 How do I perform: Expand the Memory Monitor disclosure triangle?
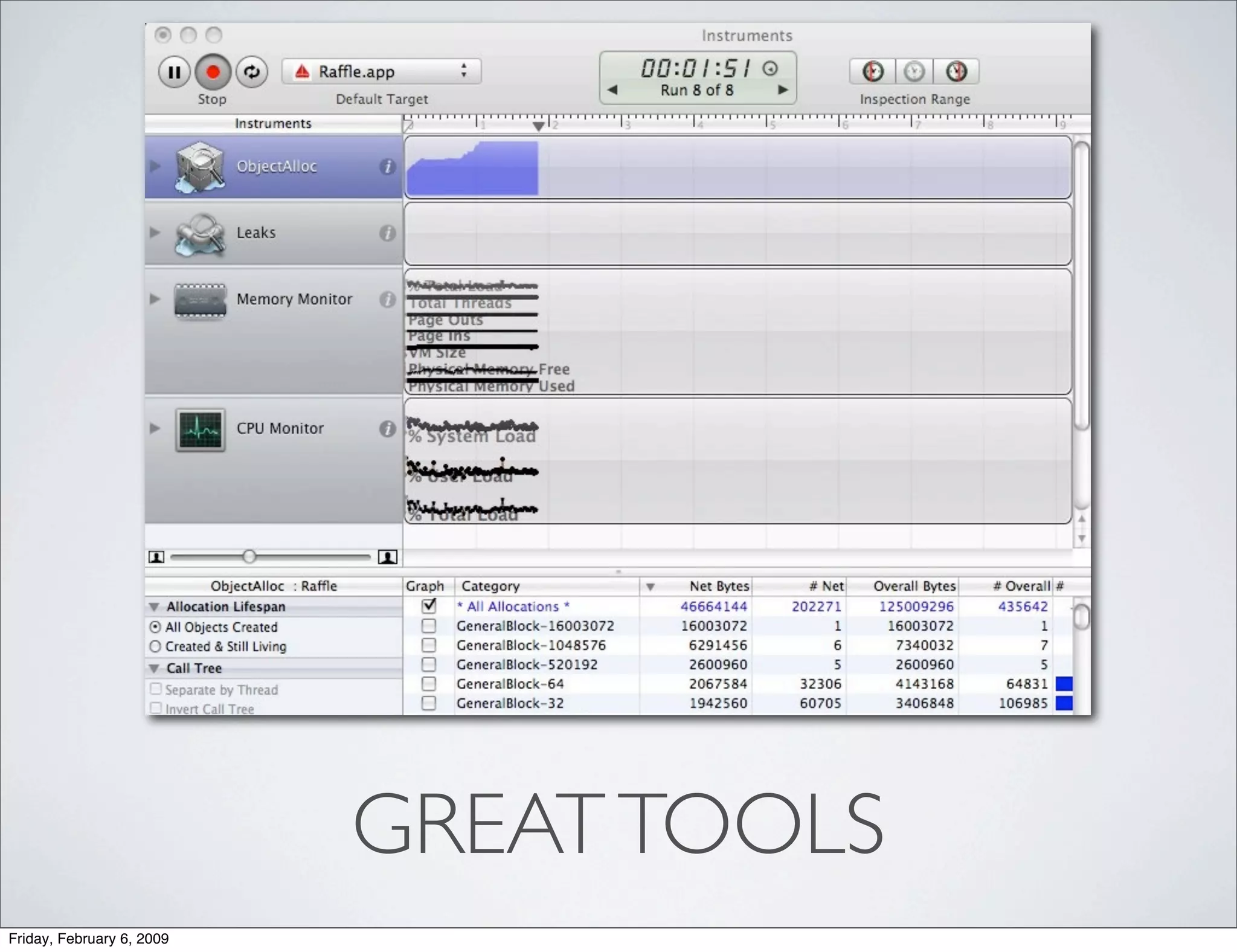click(155, 299)
